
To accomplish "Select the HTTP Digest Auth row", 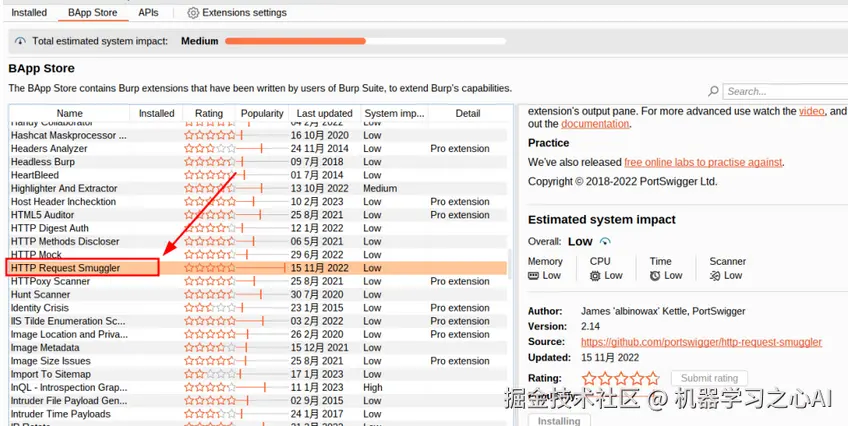I will (x=258, y=228).
